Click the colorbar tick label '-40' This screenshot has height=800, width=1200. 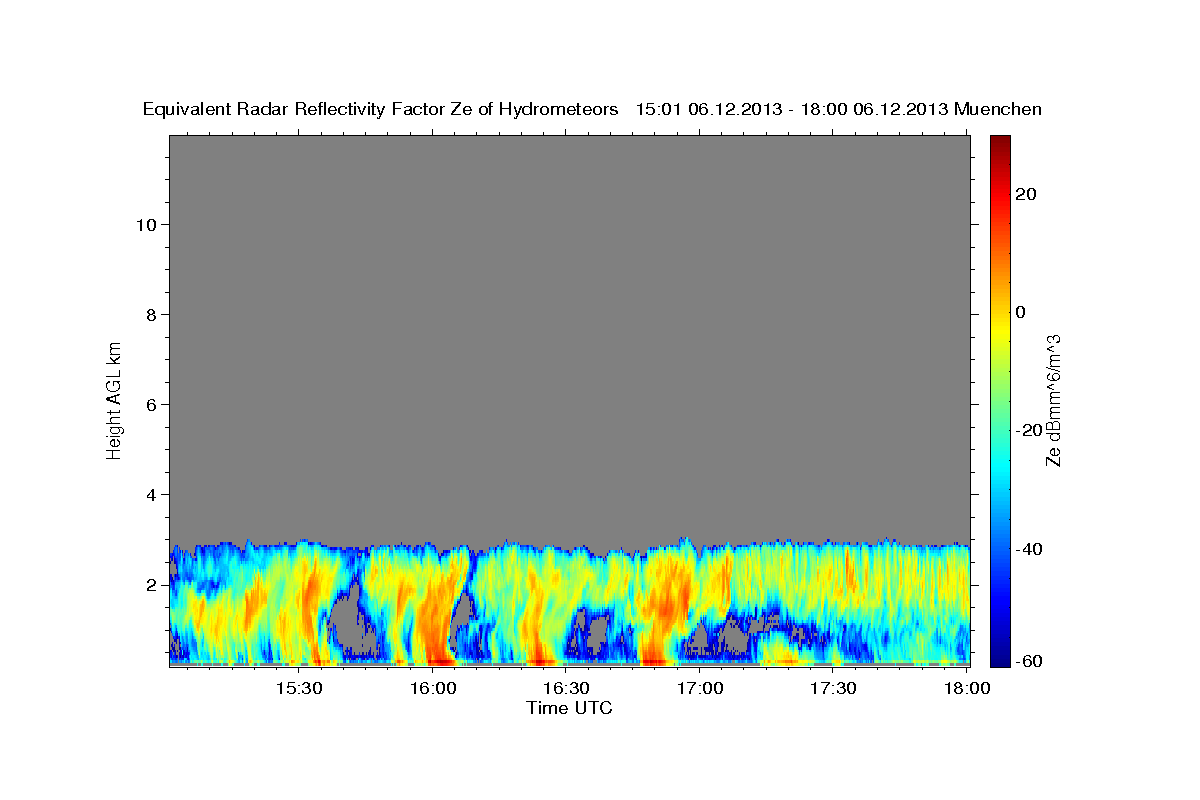(1028, 549)
